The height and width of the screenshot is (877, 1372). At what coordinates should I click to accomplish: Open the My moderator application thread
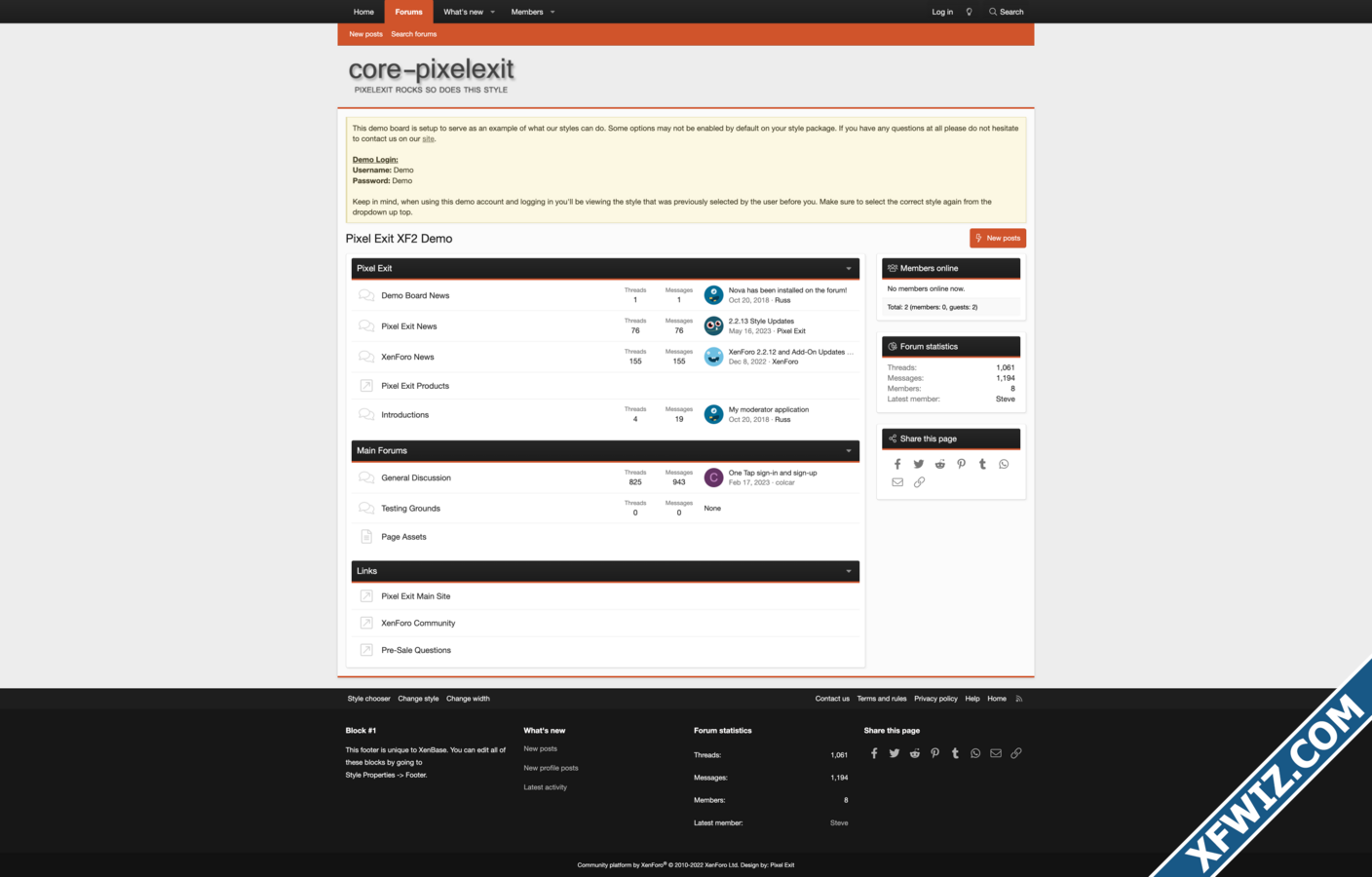coord(769,409)
